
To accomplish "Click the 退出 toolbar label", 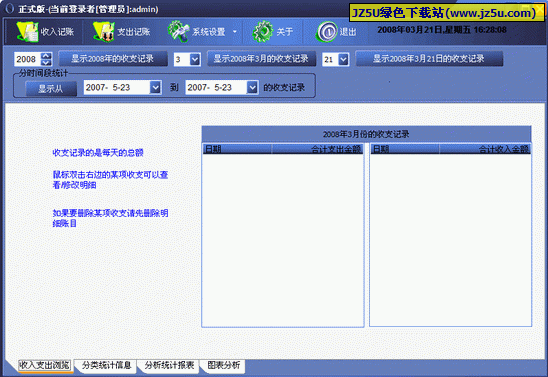I will [x=348, y=32].
